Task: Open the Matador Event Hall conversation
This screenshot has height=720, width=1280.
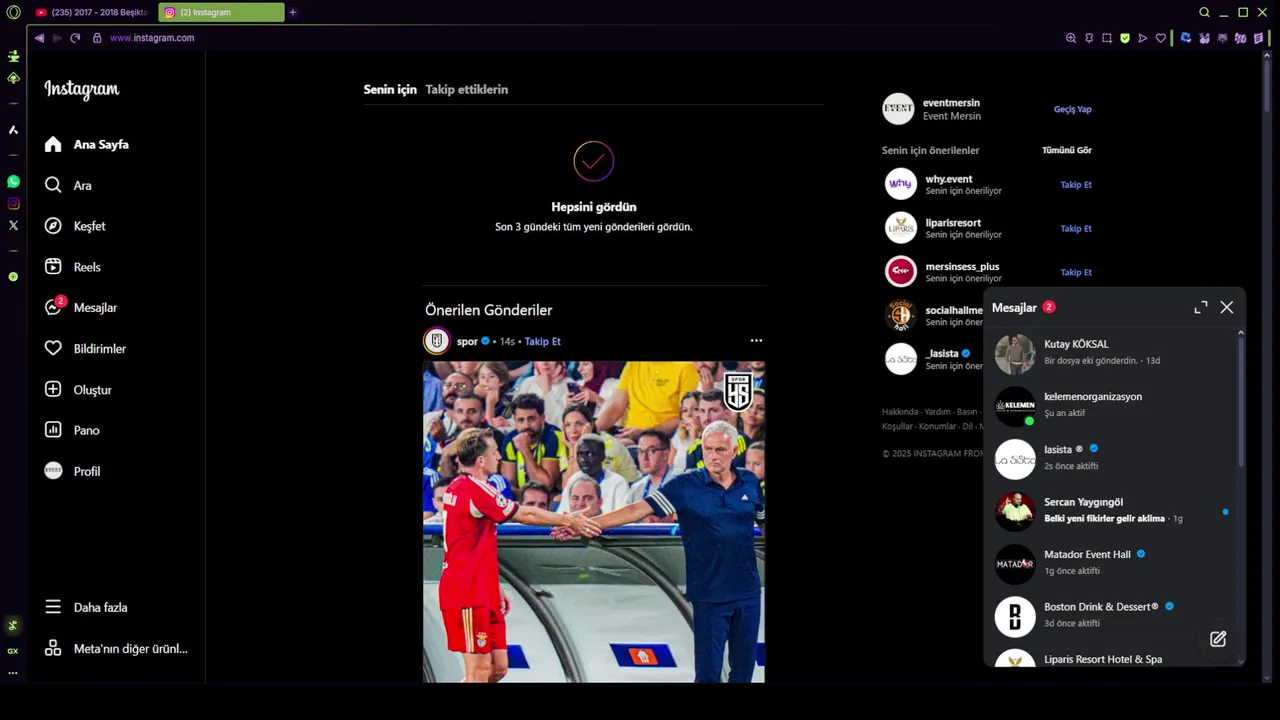Action: [x=1110, y=563]
